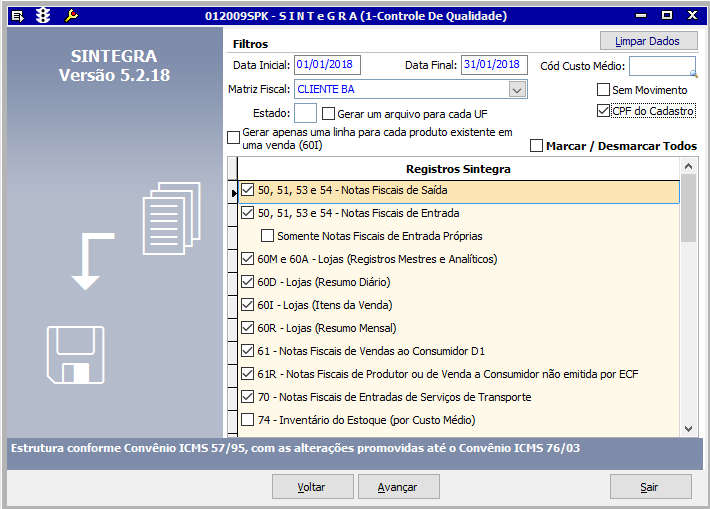Click the traffic light icon in title bar
Image resolution: width=710 pixels, height=509 pixels.
pyautogui.click(x=43, y=16)
